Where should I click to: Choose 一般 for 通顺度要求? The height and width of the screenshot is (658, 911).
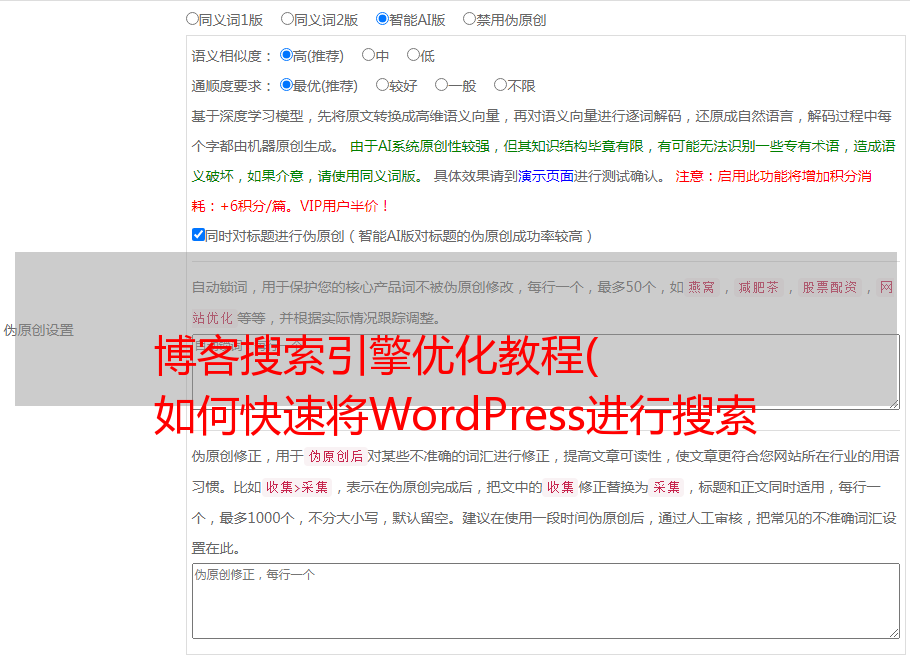[x=441, y=85]
